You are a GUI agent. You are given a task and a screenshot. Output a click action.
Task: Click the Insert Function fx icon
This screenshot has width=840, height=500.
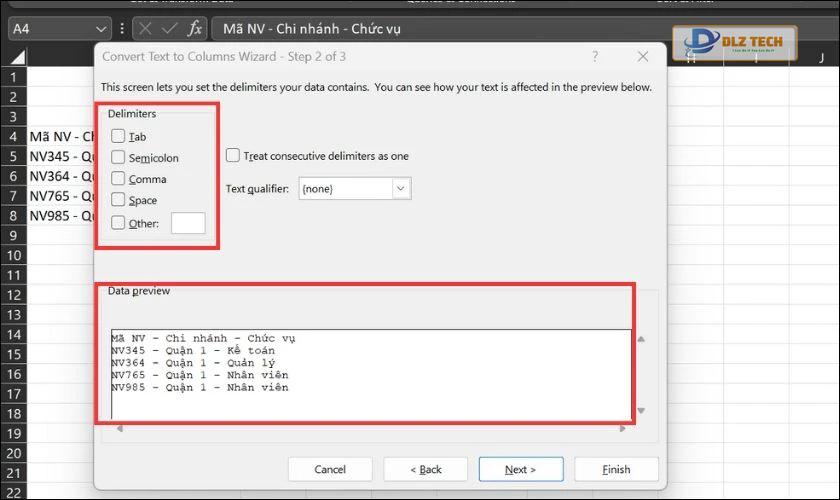[x=195, y=28]
